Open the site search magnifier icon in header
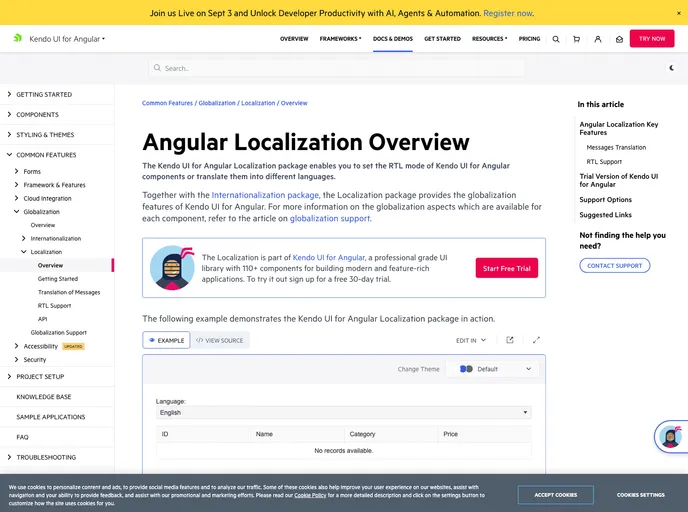The width and height of the screenshot is (688, 512). 556,39
